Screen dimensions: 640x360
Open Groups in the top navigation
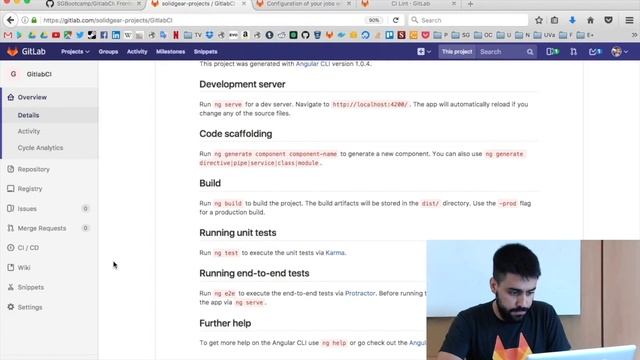click(108, 52)
